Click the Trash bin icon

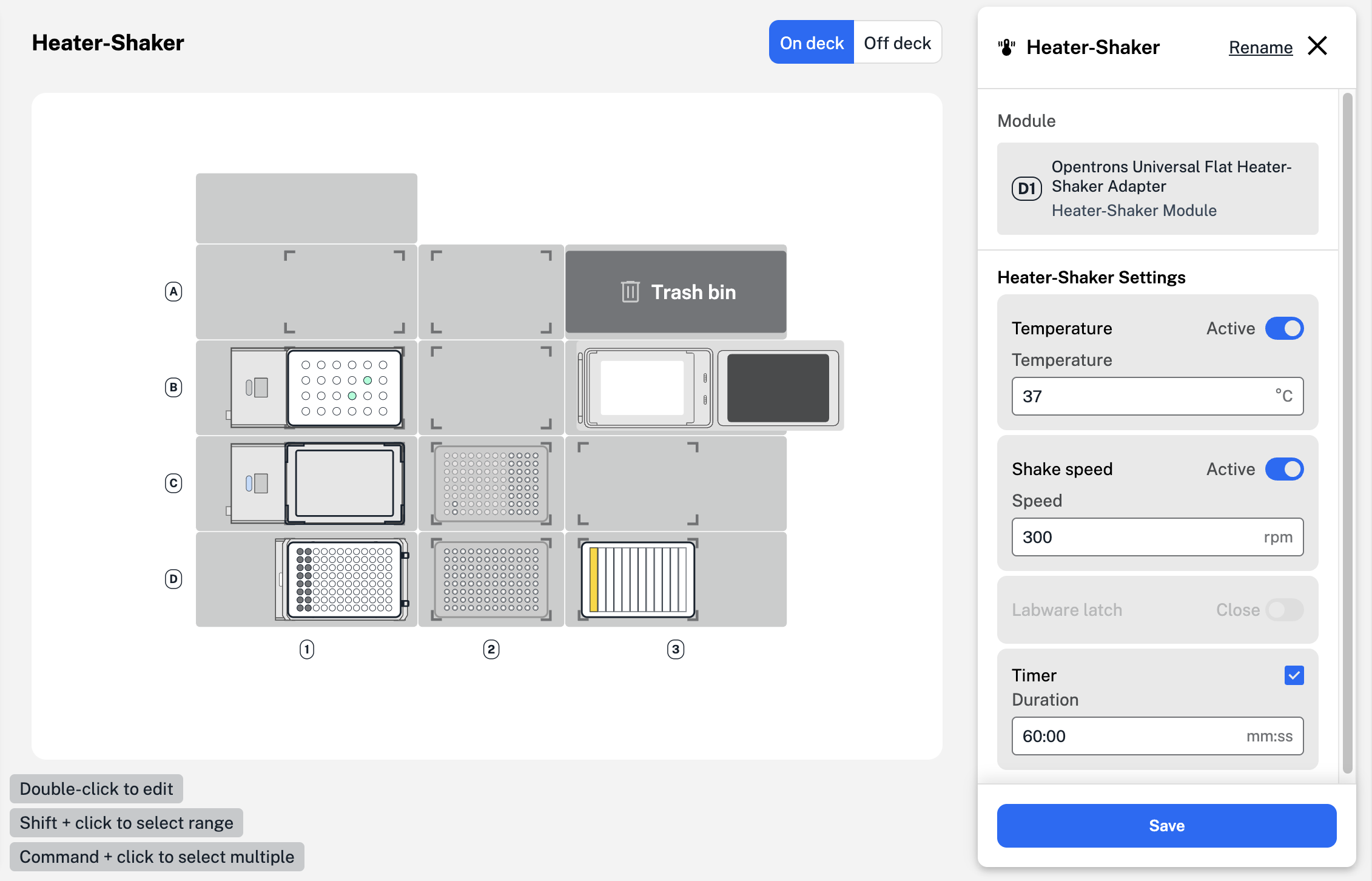click(x=630, y=292)
